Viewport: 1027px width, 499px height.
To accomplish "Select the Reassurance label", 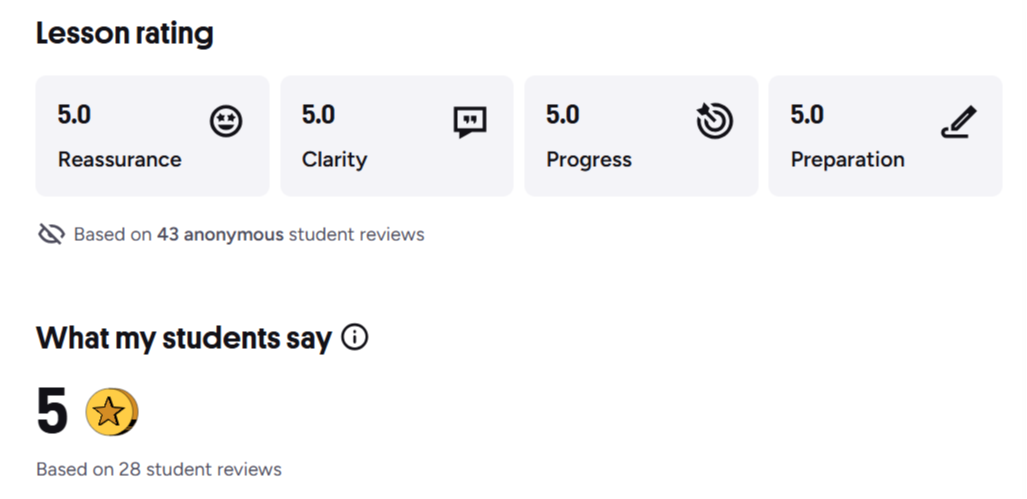I will pos(120,159).
